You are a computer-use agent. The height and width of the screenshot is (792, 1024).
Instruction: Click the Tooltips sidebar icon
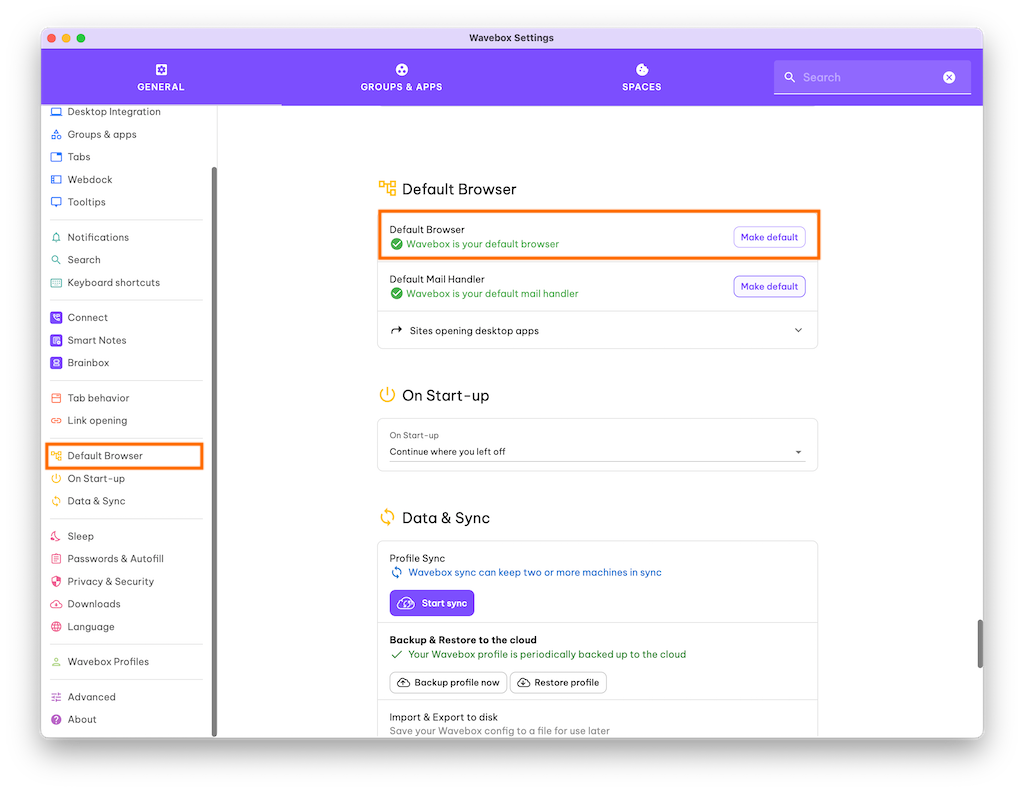(x=56, y=202)
